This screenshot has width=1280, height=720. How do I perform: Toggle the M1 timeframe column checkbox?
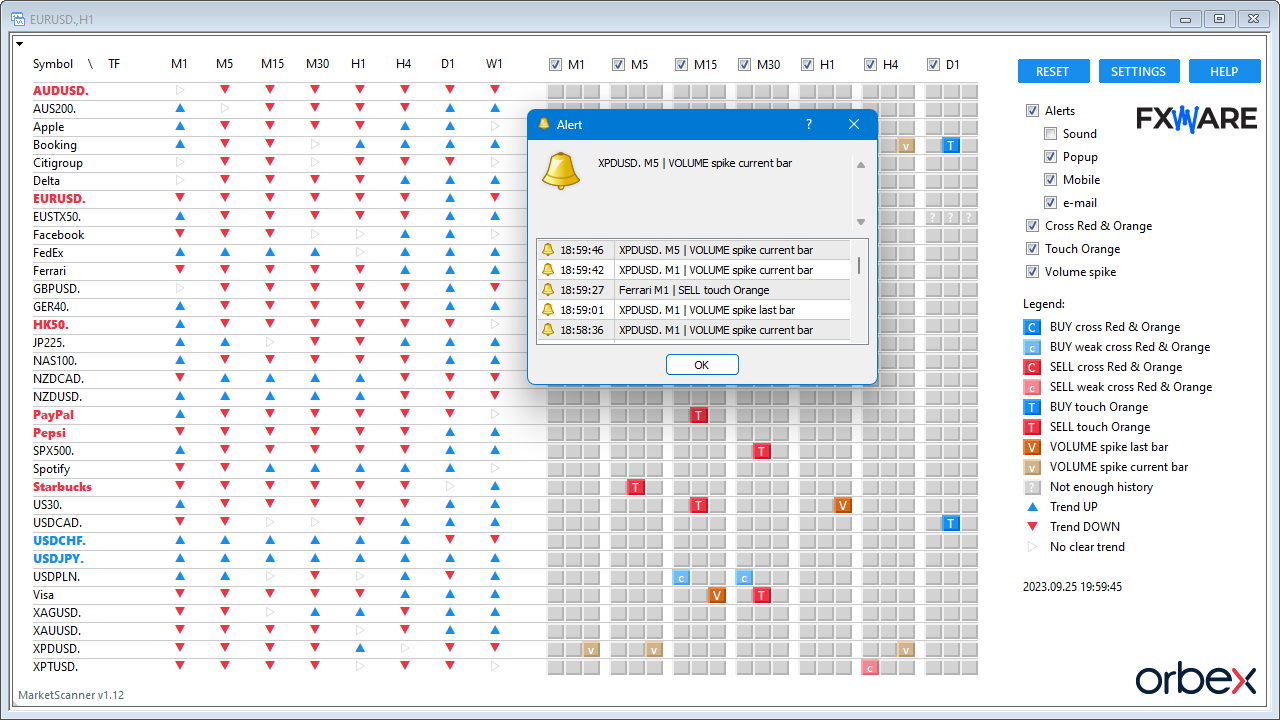pyautogui.click(x=555, y=65)
